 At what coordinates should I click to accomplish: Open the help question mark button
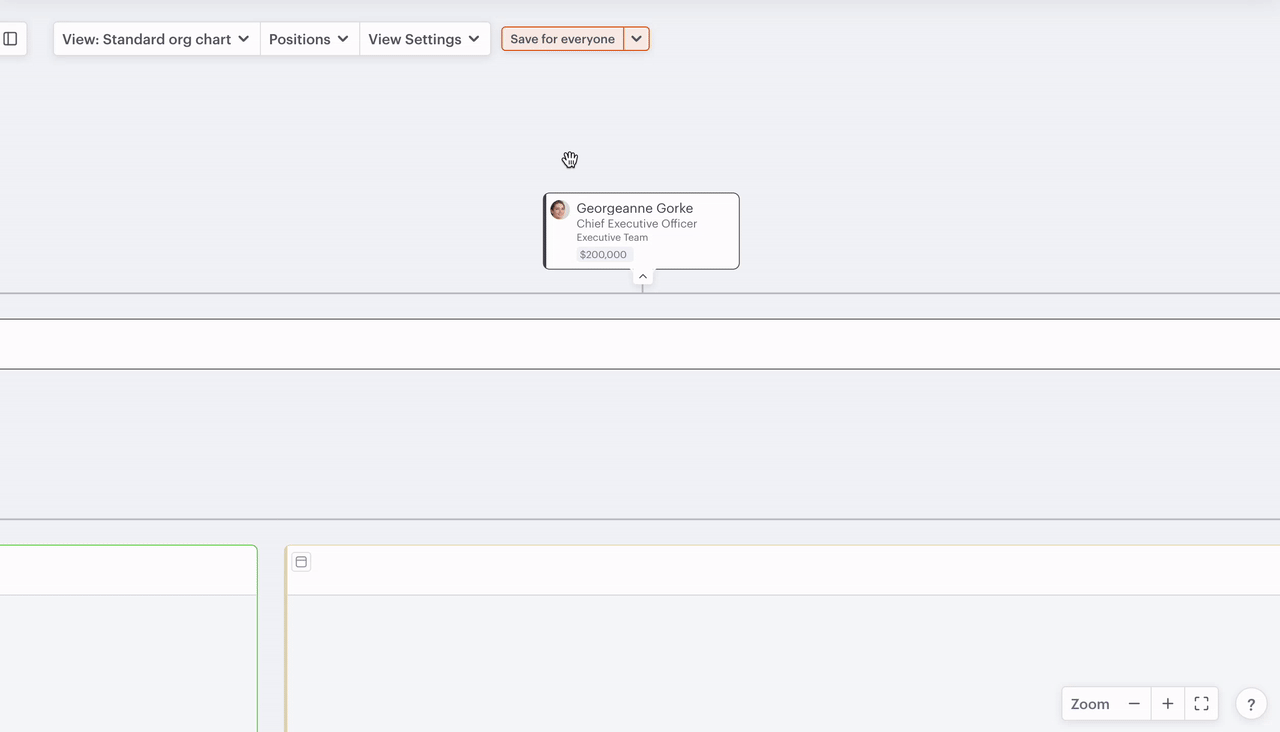click(1250, 704)
